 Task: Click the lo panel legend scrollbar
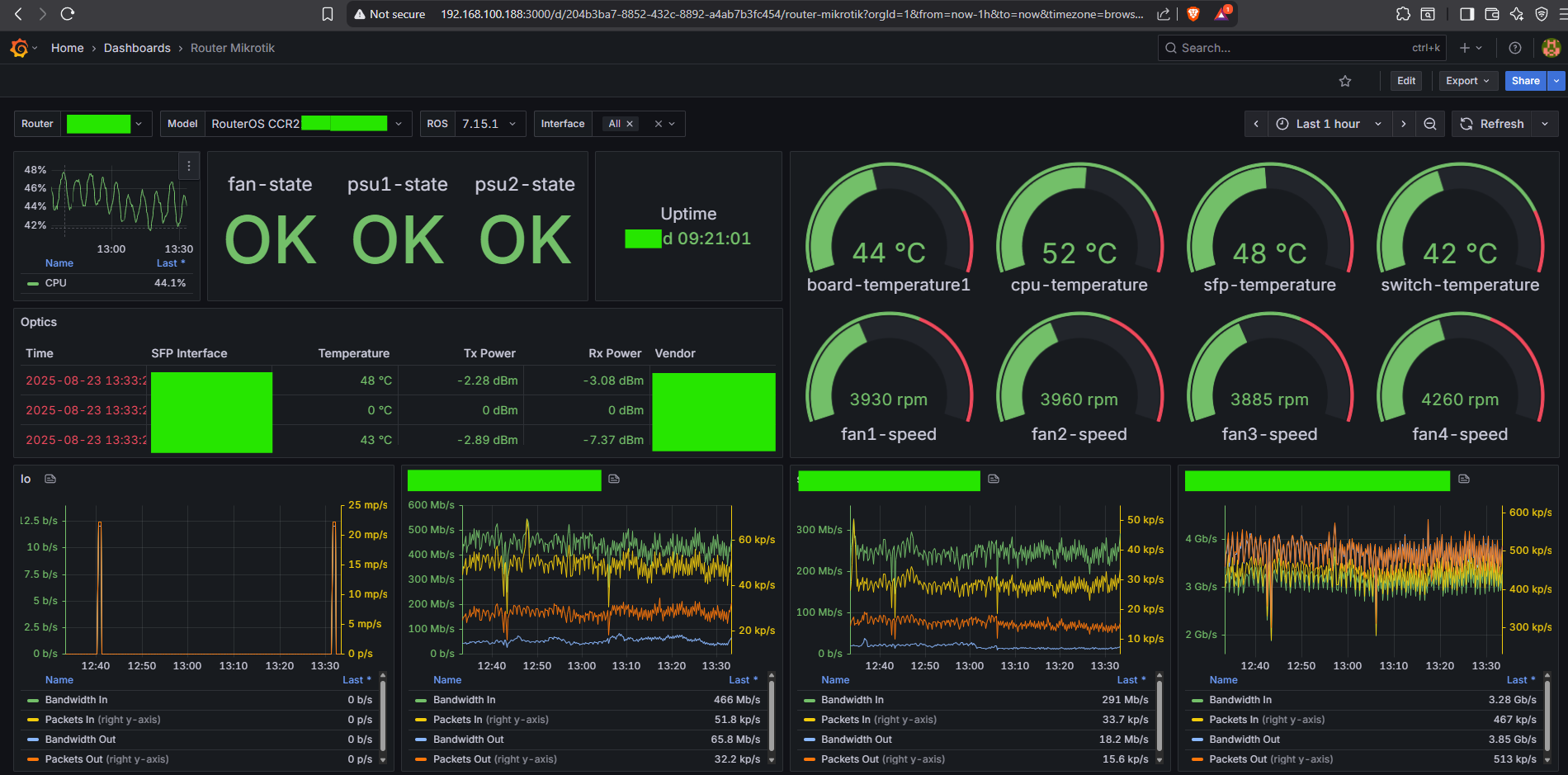(x=382, y=718)
